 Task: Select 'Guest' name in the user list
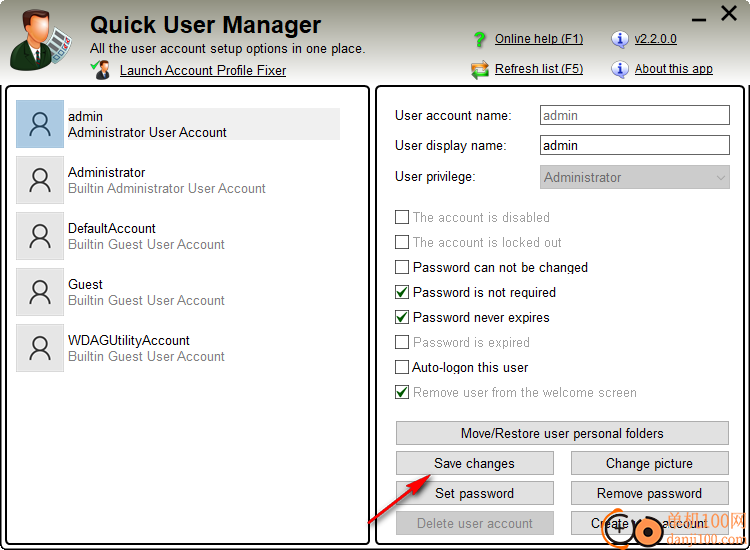[x=85, y=284]
